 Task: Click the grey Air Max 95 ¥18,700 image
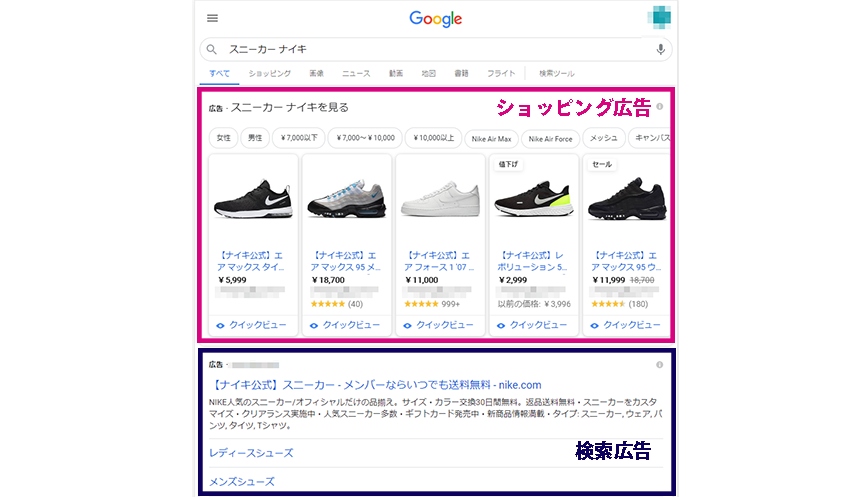pyautogui.click(x=347, y=199)
